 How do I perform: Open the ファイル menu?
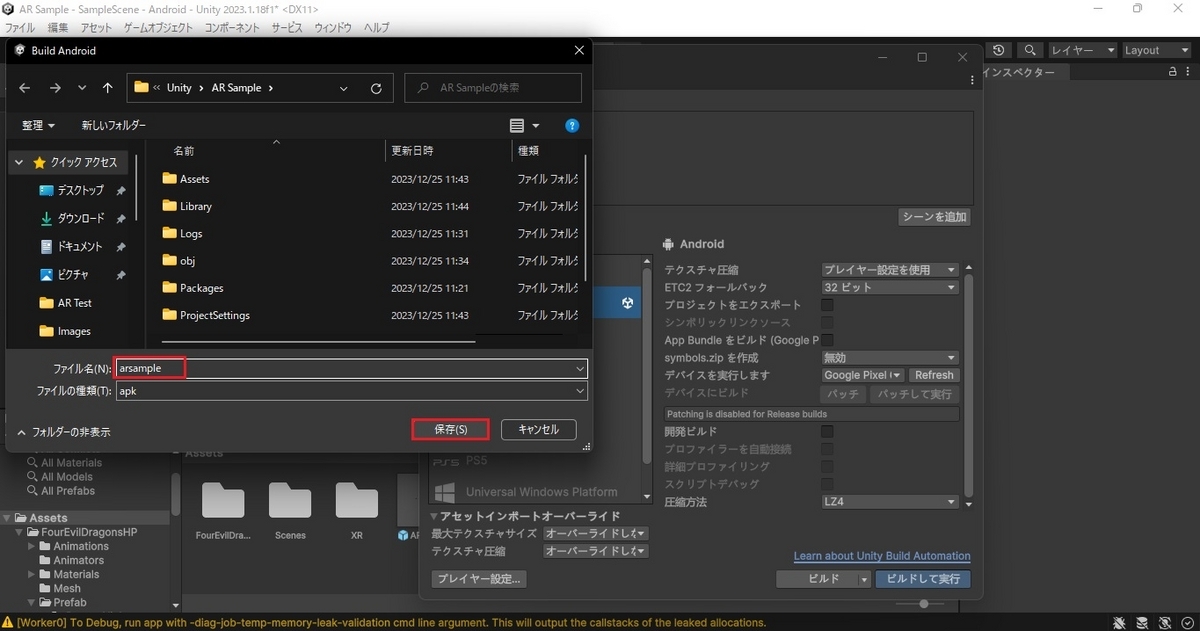coord(20,28)
